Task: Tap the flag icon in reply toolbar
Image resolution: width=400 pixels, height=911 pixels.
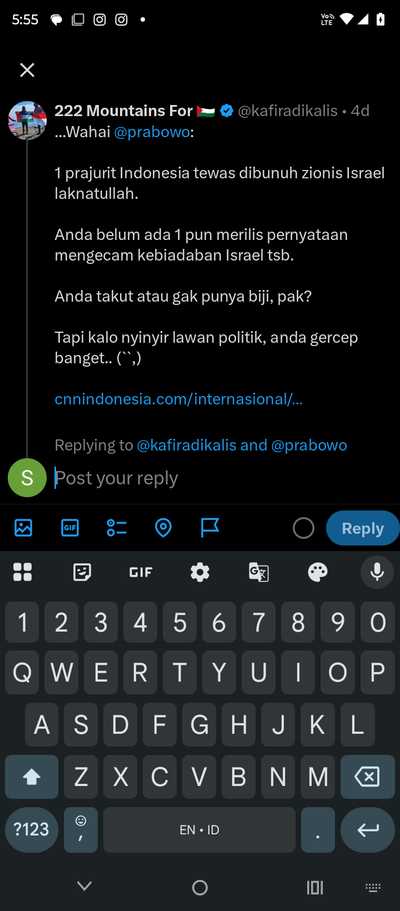Action: click(209, 528)
